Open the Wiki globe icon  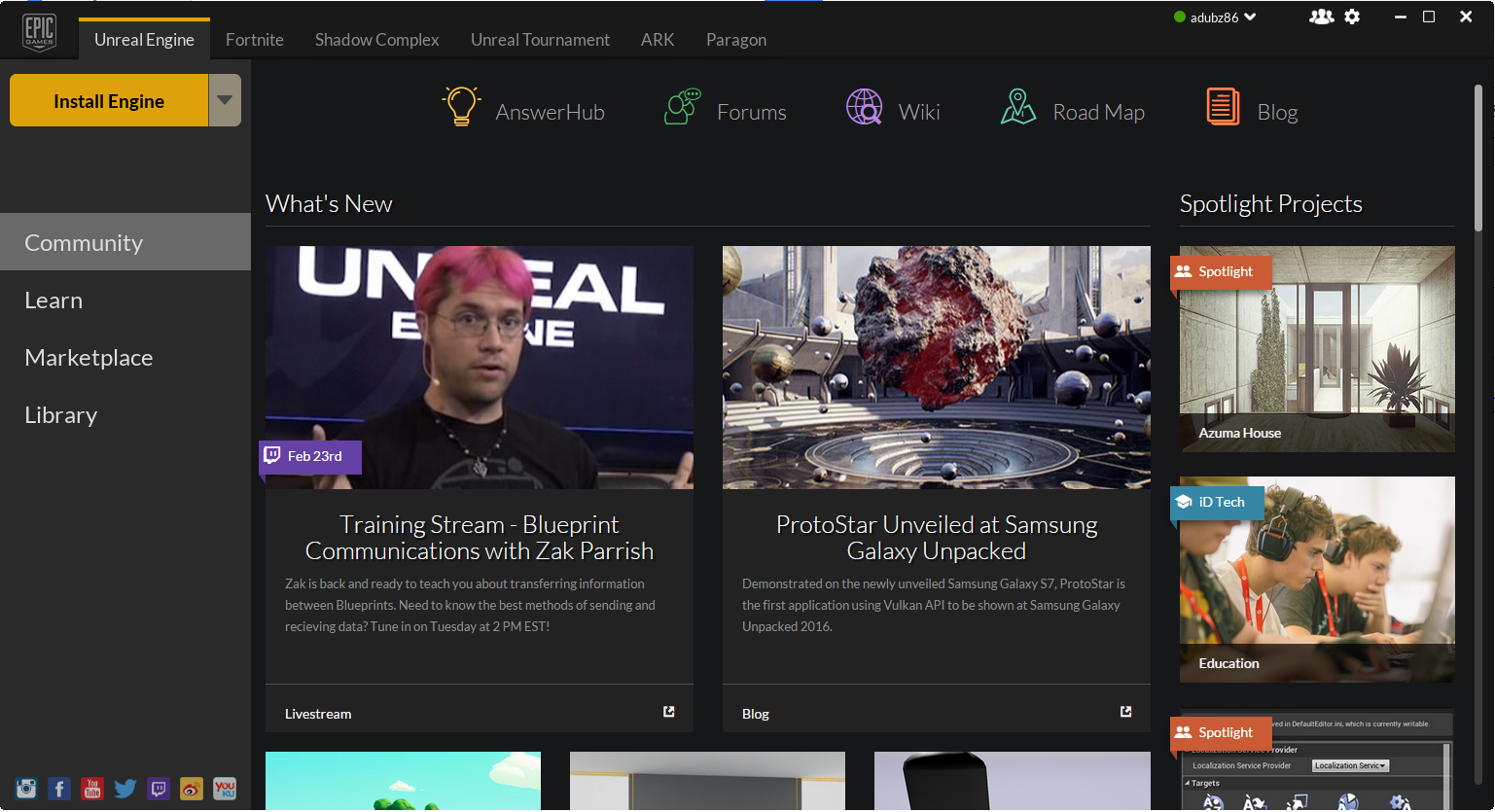(864, 107)
